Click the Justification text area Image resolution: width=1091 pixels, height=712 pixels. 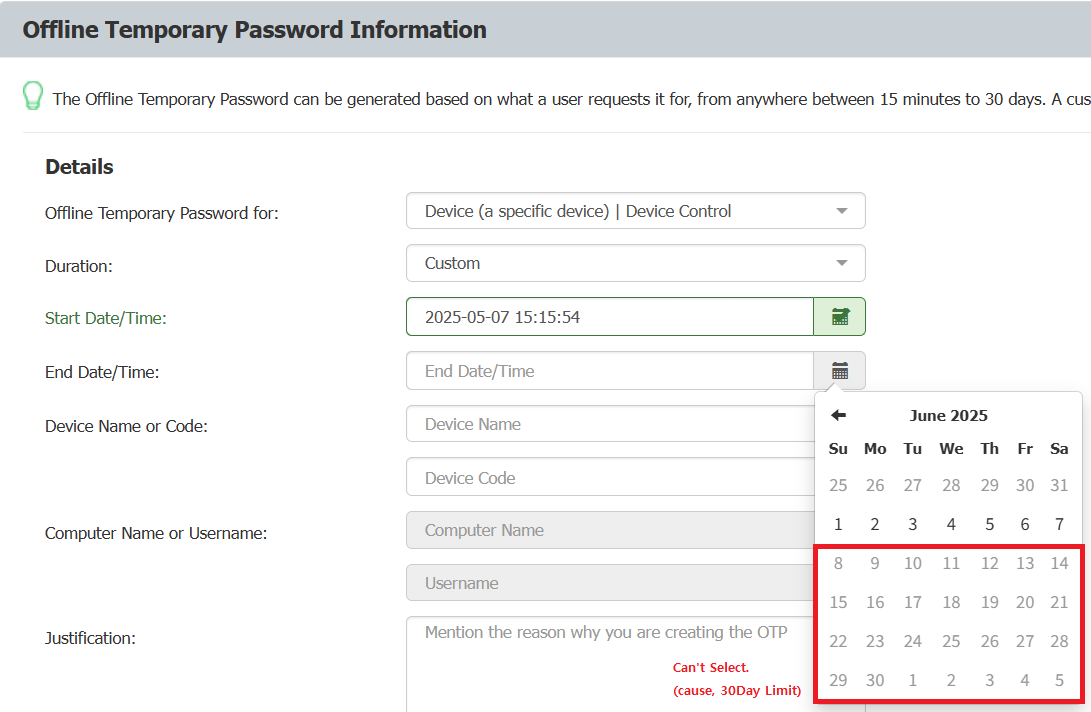tap(610, 665)
